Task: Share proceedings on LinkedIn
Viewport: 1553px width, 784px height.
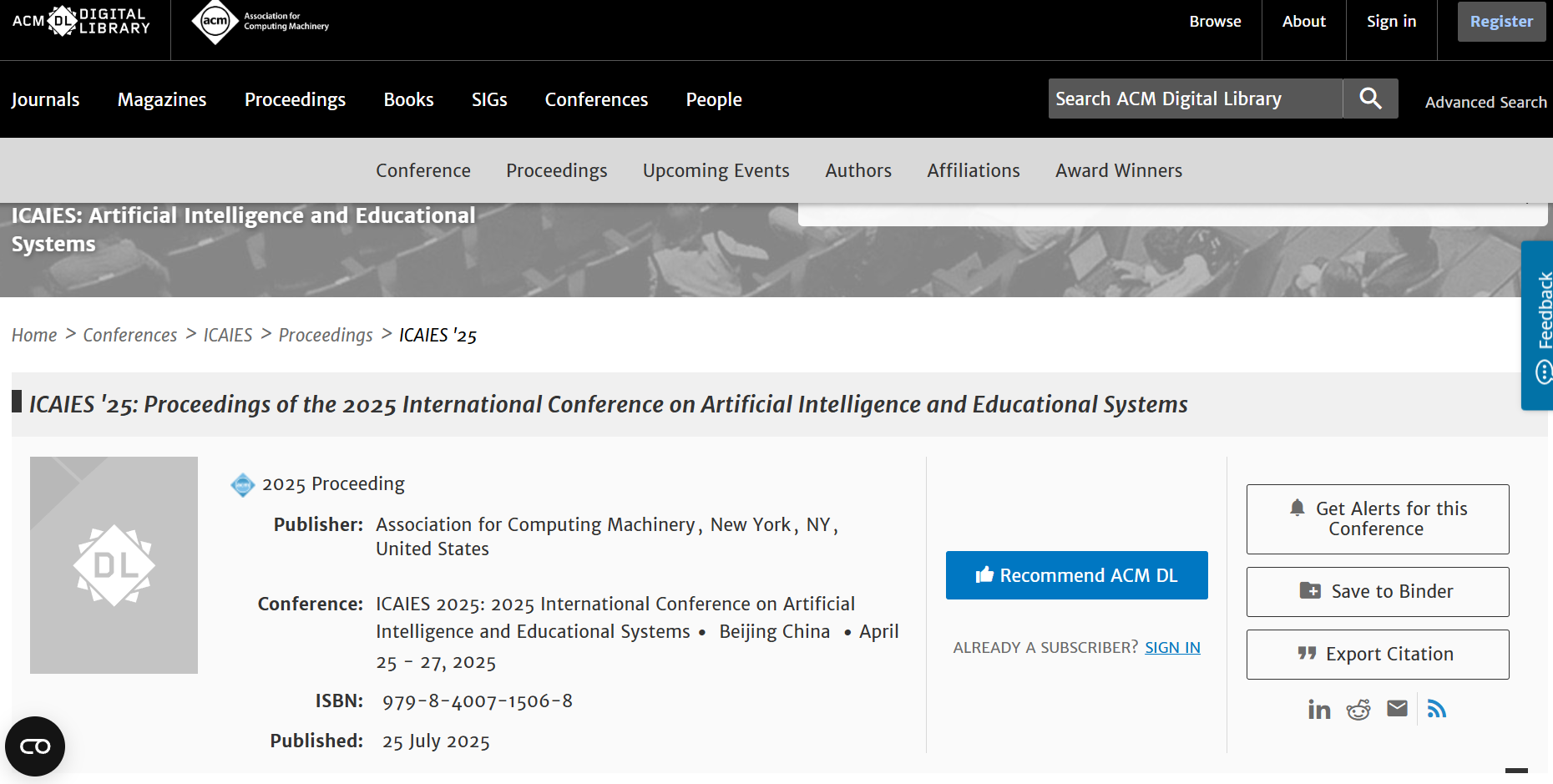Action: tap(1319, 710)
